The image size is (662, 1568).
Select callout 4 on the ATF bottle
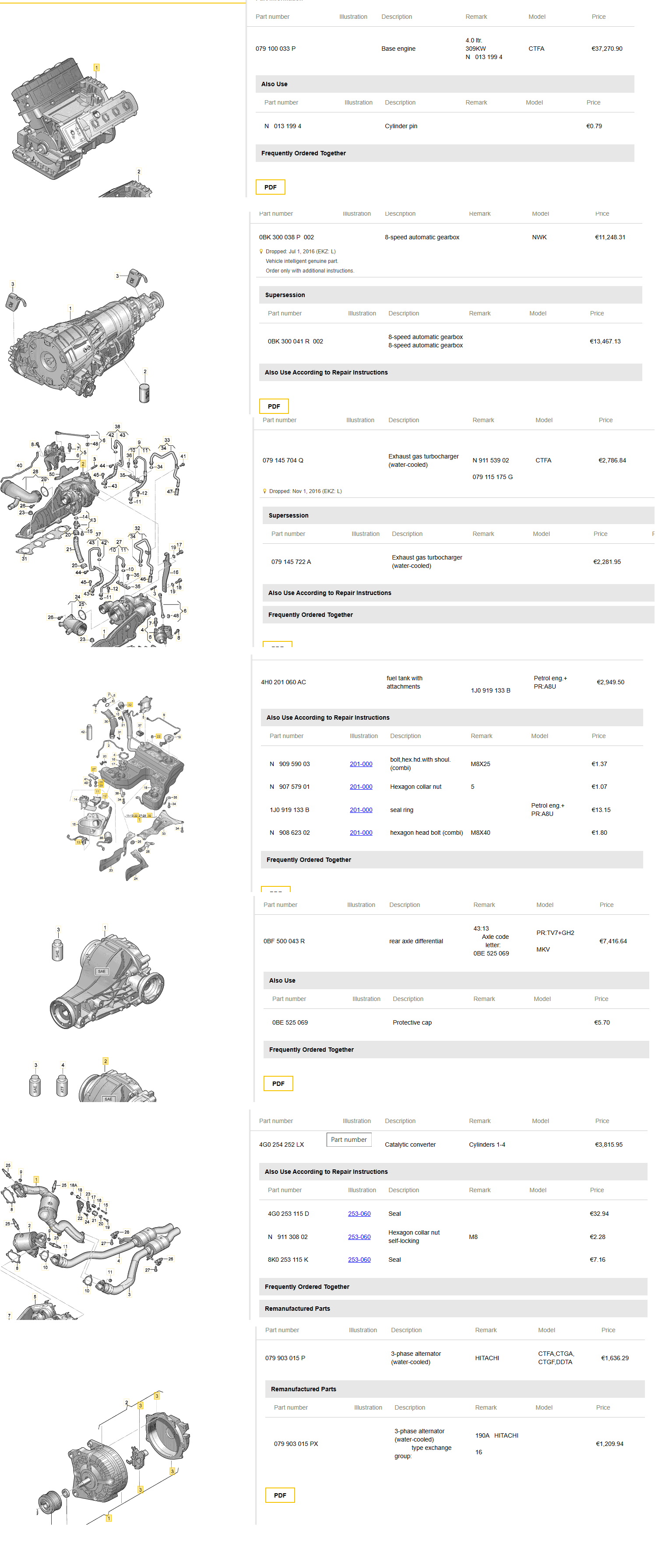(x=63, y=1065)
